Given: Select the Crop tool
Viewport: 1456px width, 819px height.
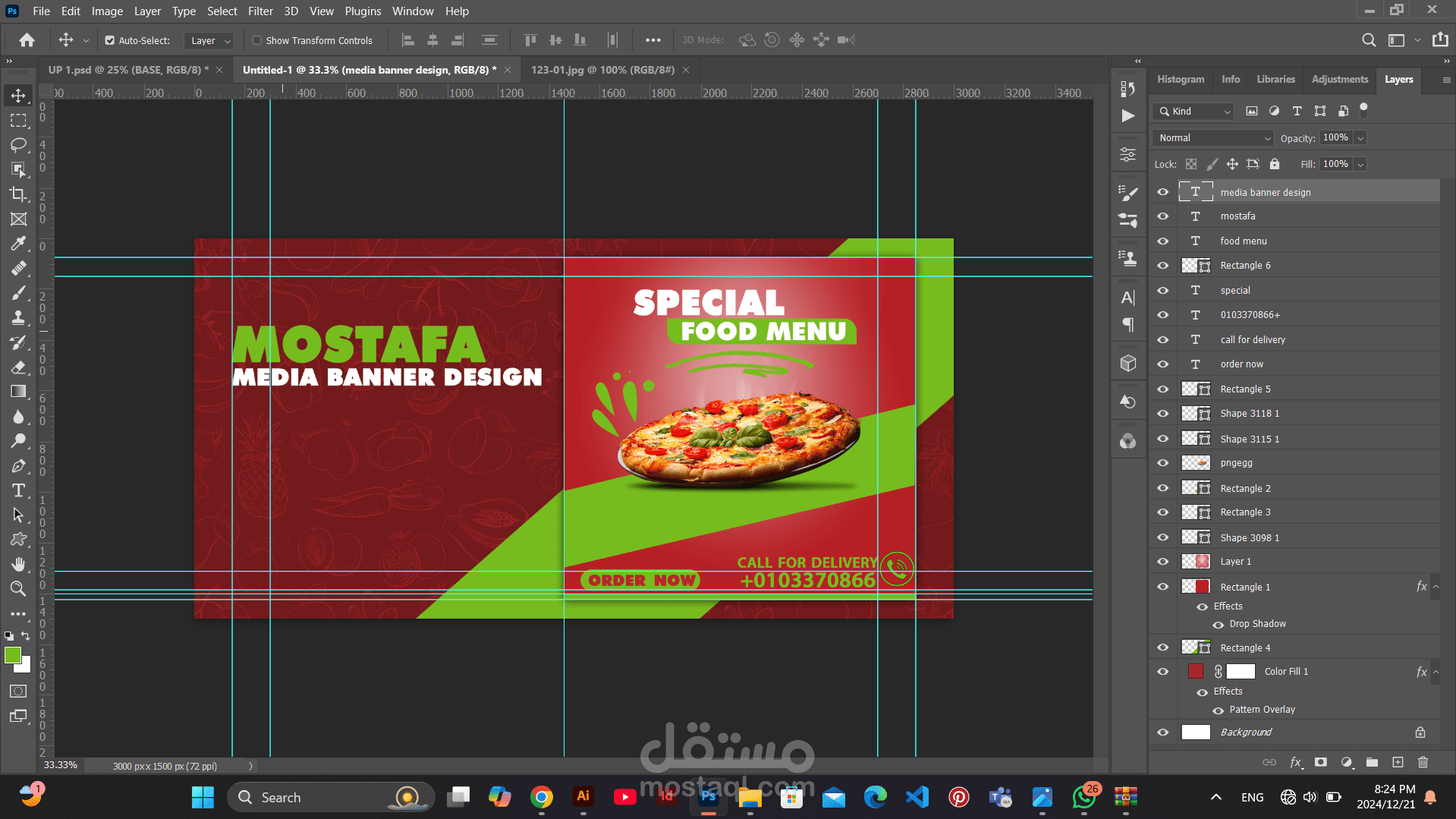Looking at the screenshot, I should (18, 194).
